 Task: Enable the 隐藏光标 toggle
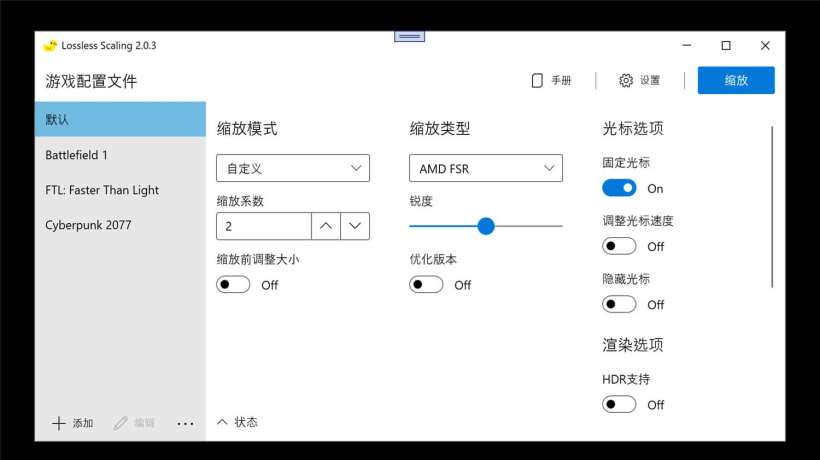tap(619, 304)
